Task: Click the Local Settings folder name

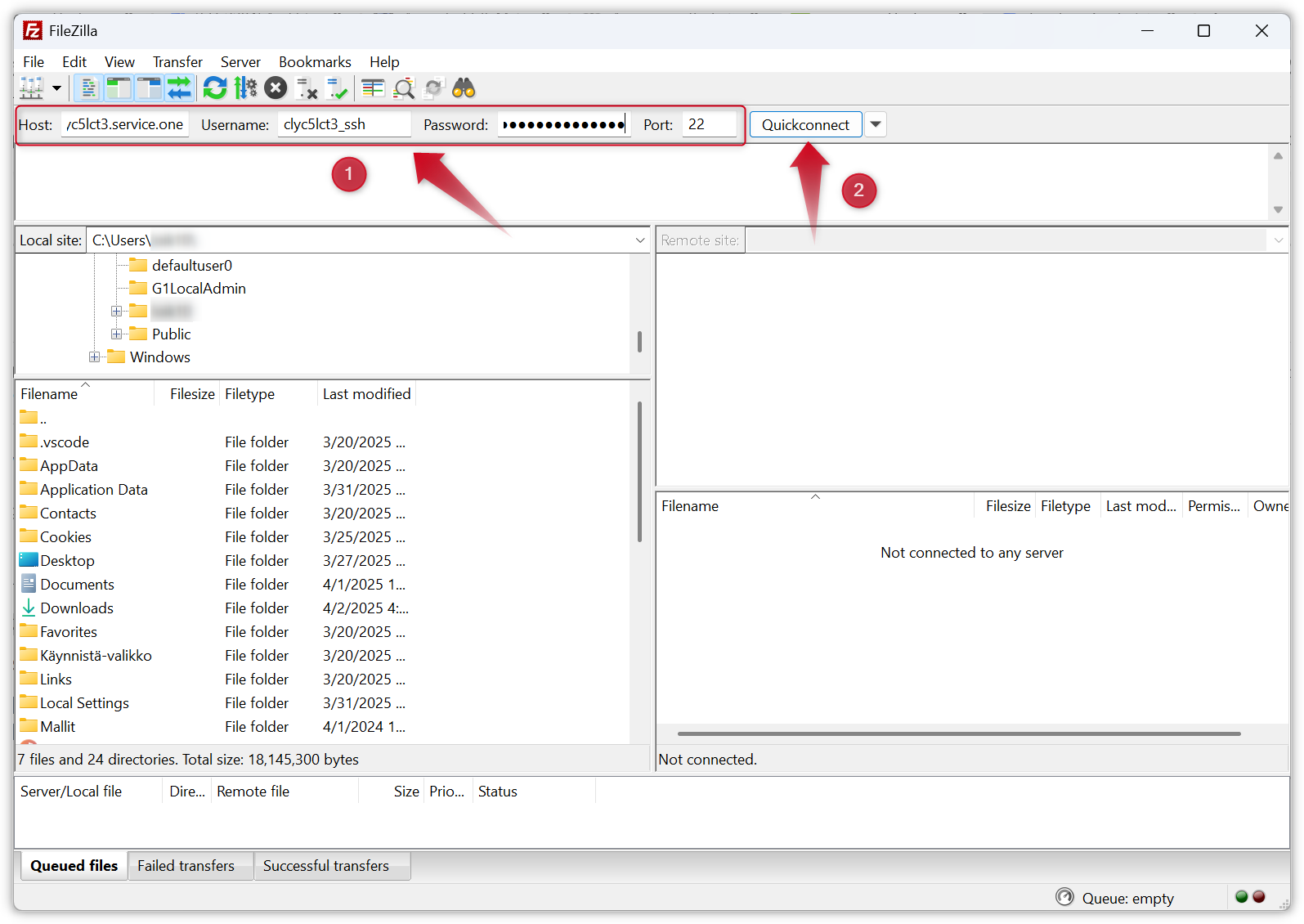Action: coord(84,703)
